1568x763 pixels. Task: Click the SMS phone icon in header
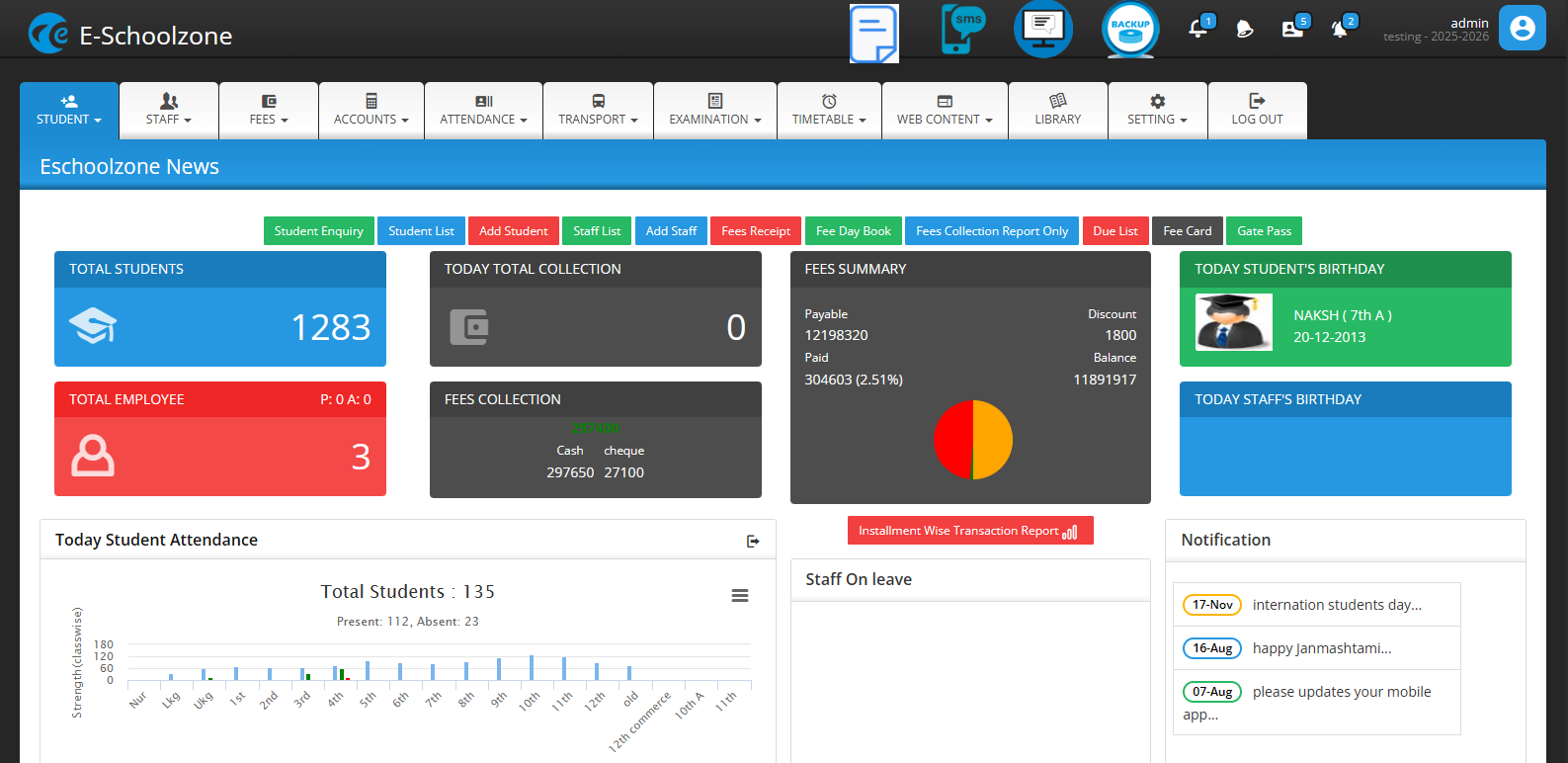pyautogui.click(x=961, y=30)
